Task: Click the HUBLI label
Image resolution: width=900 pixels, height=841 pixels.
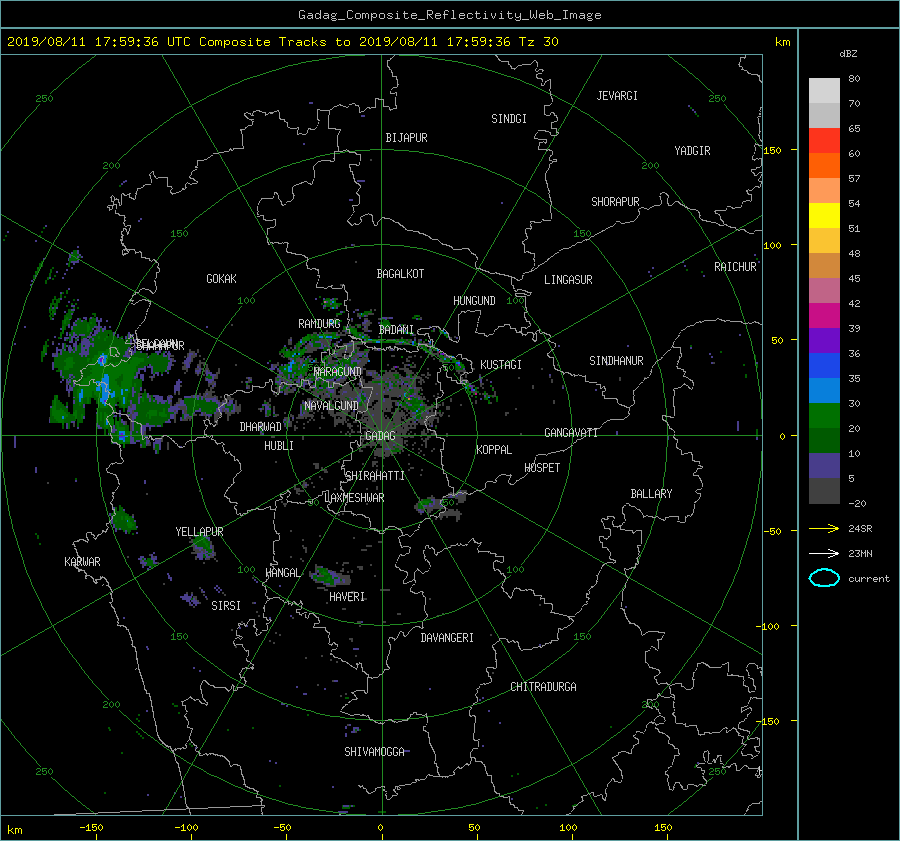Action: click(278, 446)
